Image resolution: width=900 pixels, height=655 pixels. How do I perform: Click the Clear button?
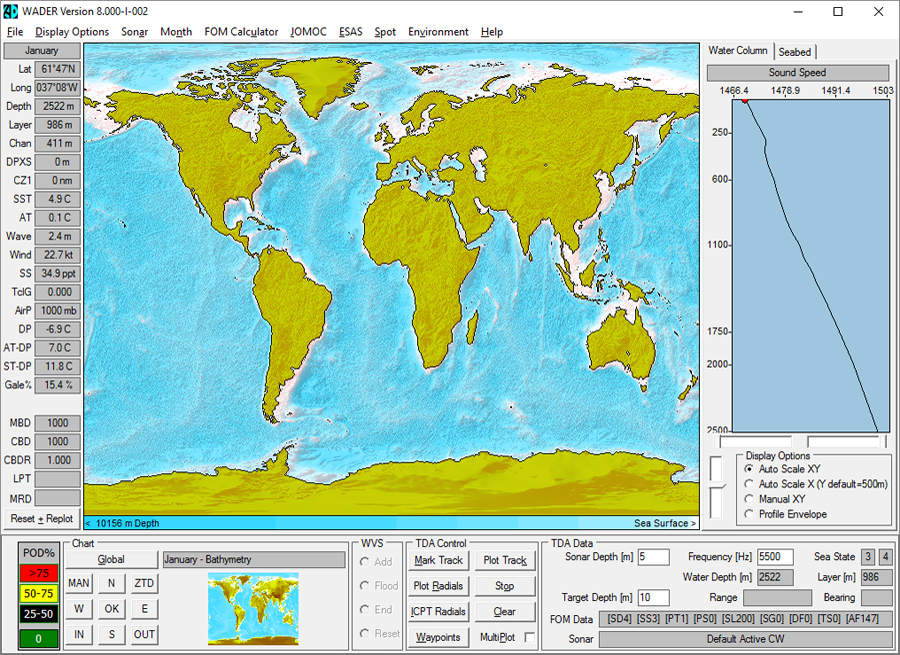tap(505, 612)
